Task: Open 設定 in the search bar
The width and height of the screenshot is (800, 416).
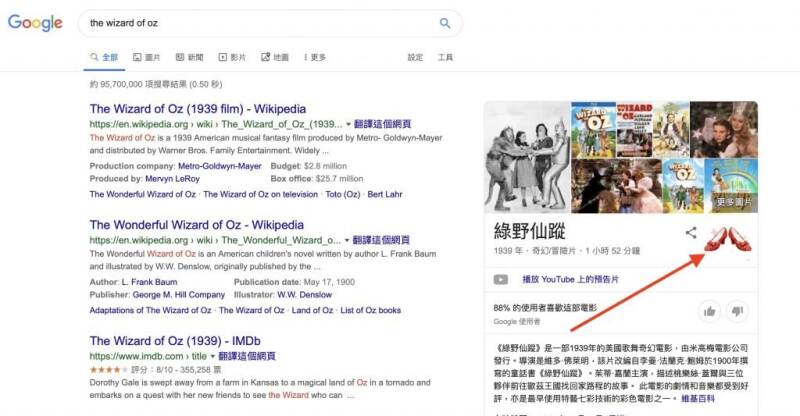Action: (x=415, y=57)
